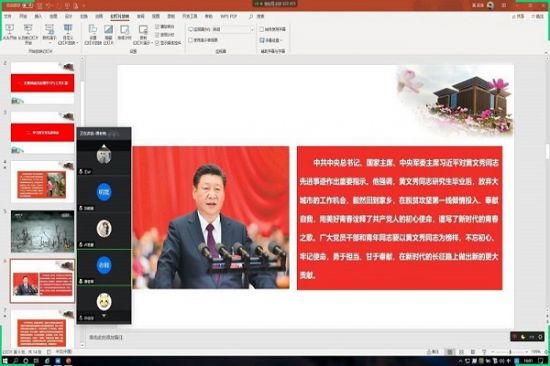Click the Comments button
Image resolution: width=550 pixels, height=366 pixels.
537,16
